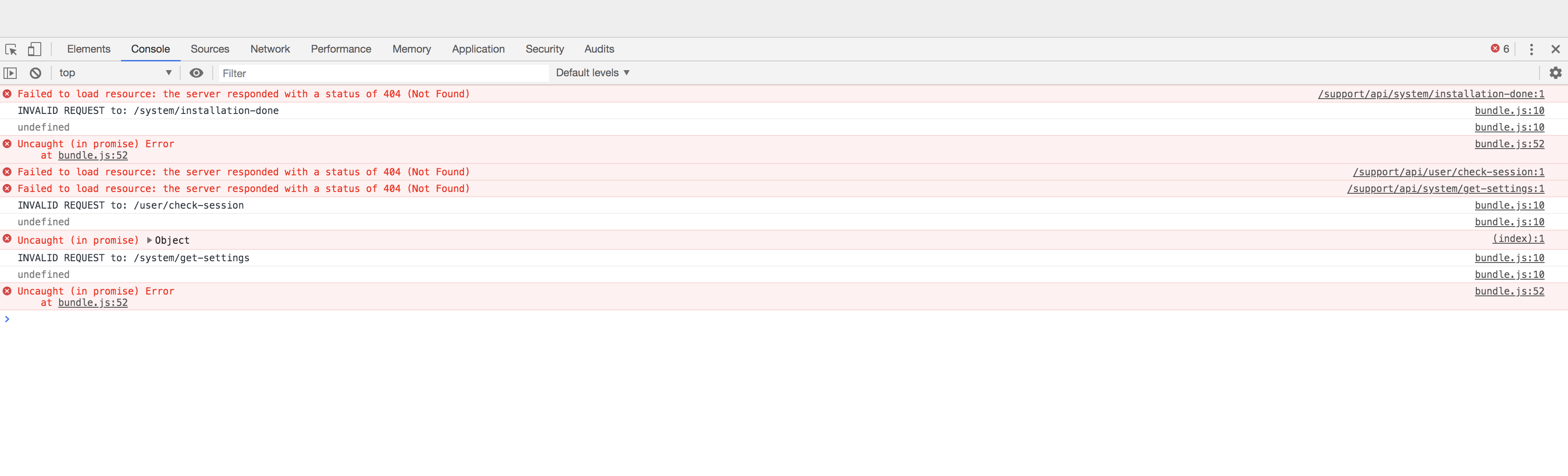Viewport: 1568px width, 476px height.
Task: Click the error icon beside the installation-done 404
Action: click(x=7, y=94)
